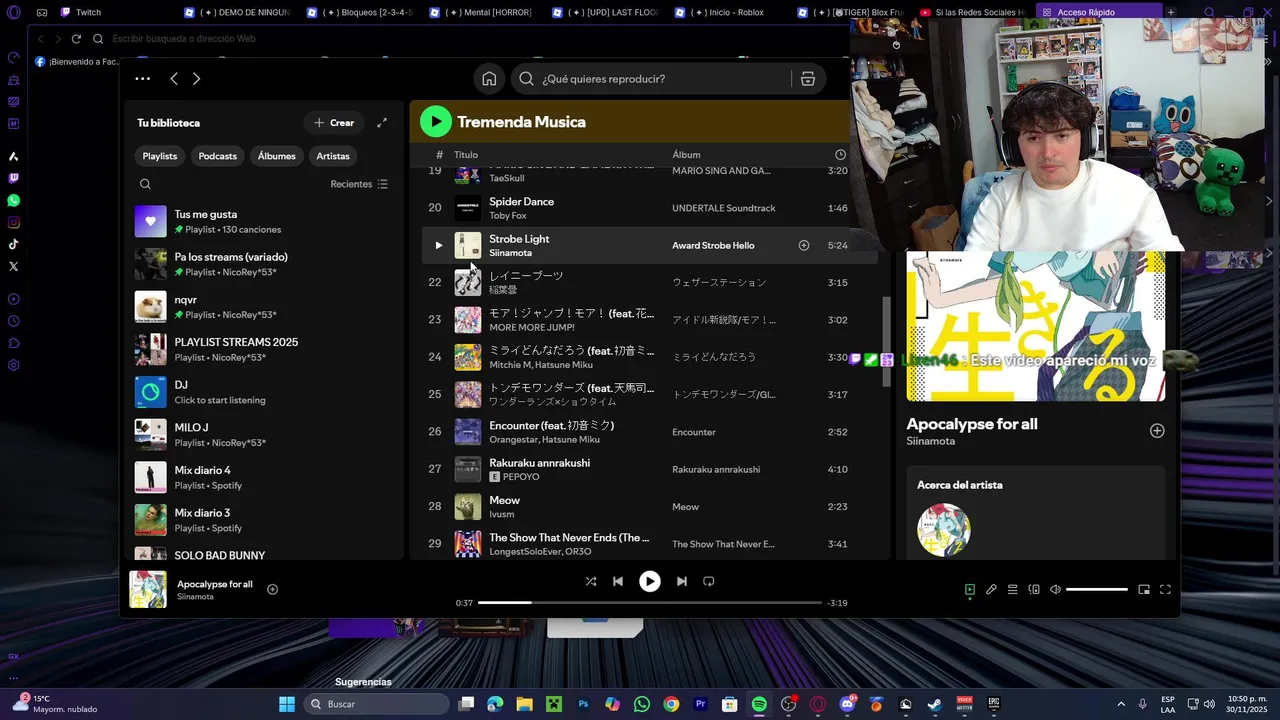Toggle shuffle playback
This screenshot has width=1280, height=720.
591,581
